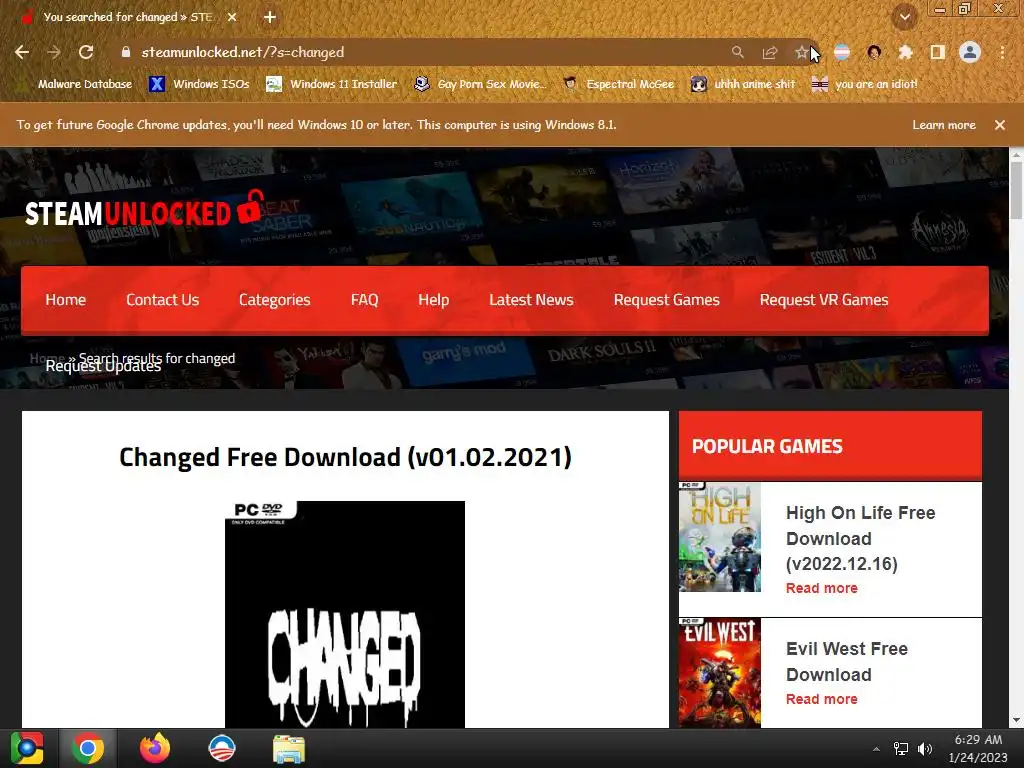Click Read more under Evil West
Image resolution: width=1024 pixels, height=768 pixels.
(822, 699)
